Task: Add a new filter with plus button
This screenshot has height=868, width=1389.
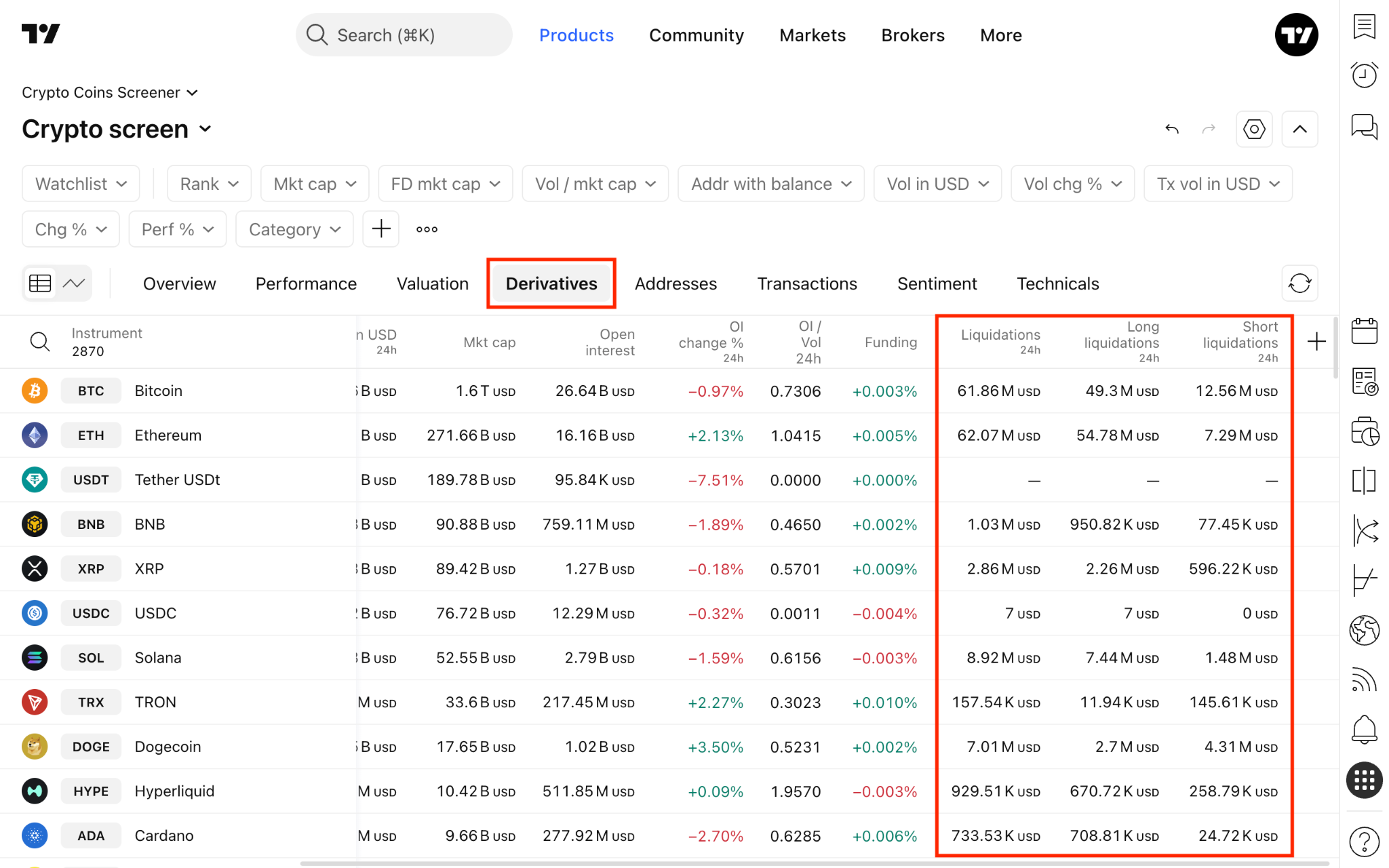Action: [381, 229]
